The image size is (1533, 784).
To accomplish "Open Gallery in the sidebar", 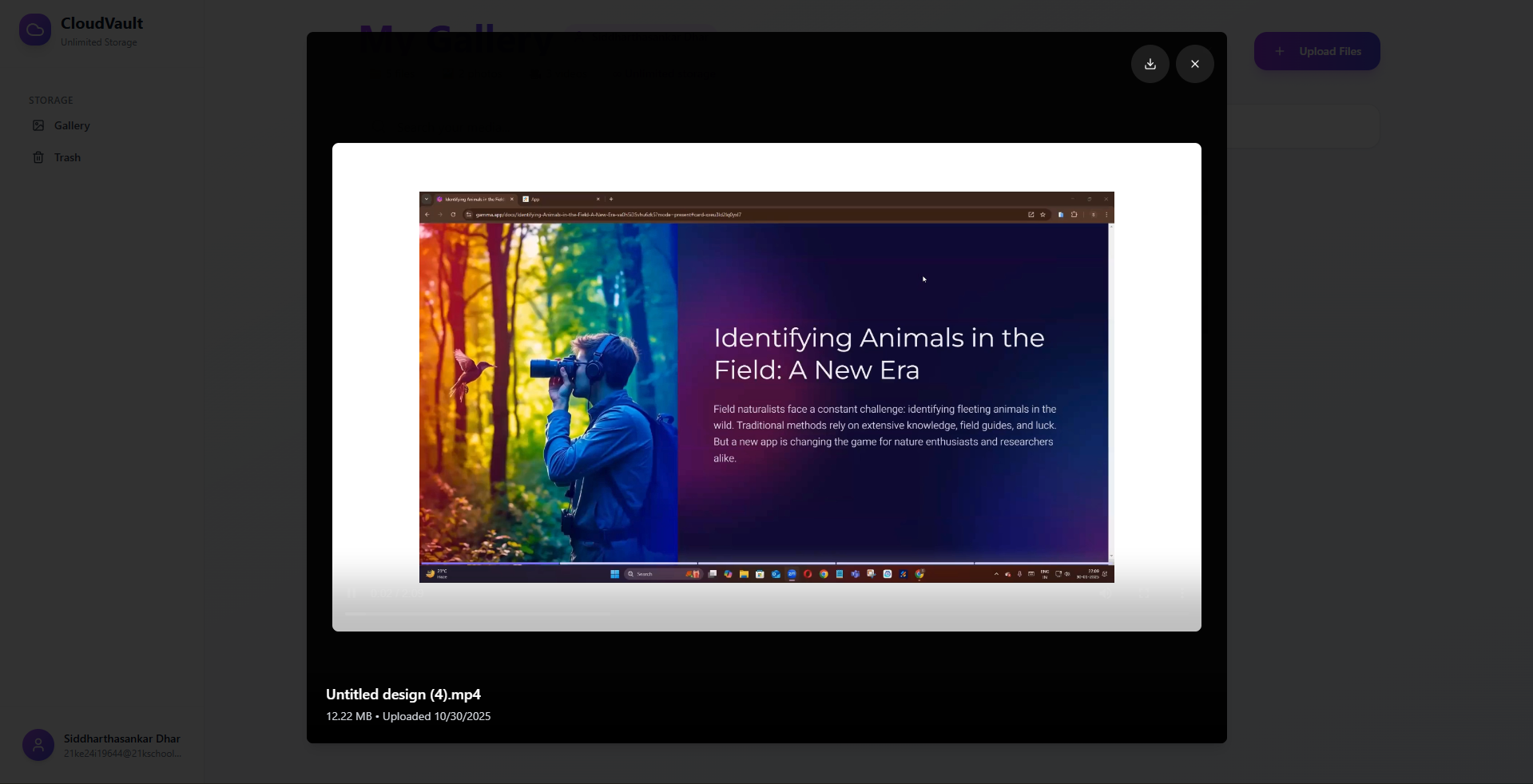I will tap(102, 125).
